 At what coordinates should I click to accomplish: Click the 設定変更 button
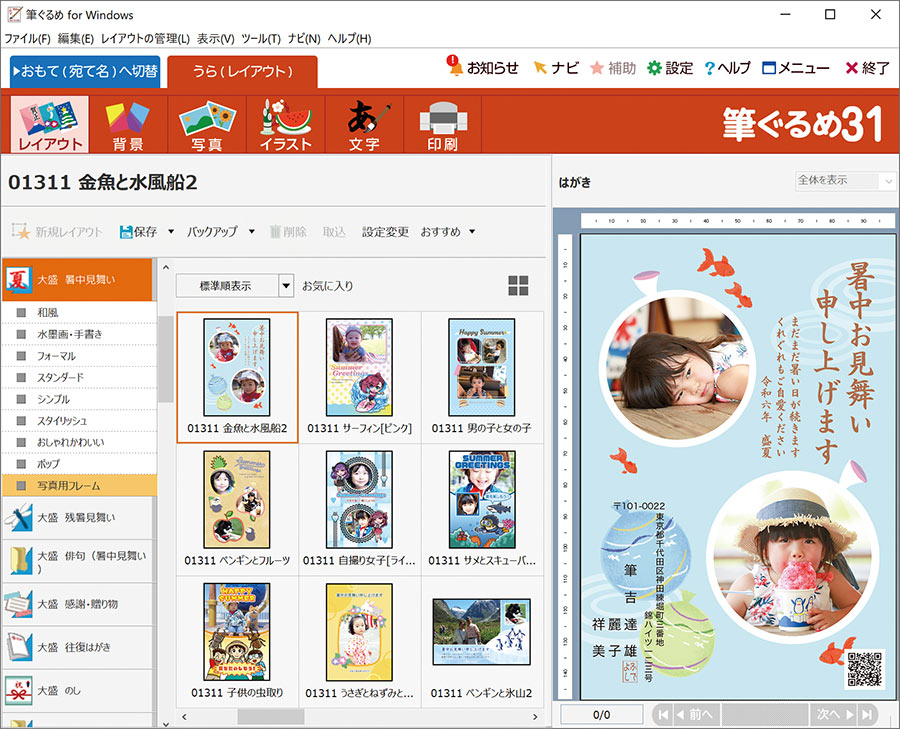(384, 232)
